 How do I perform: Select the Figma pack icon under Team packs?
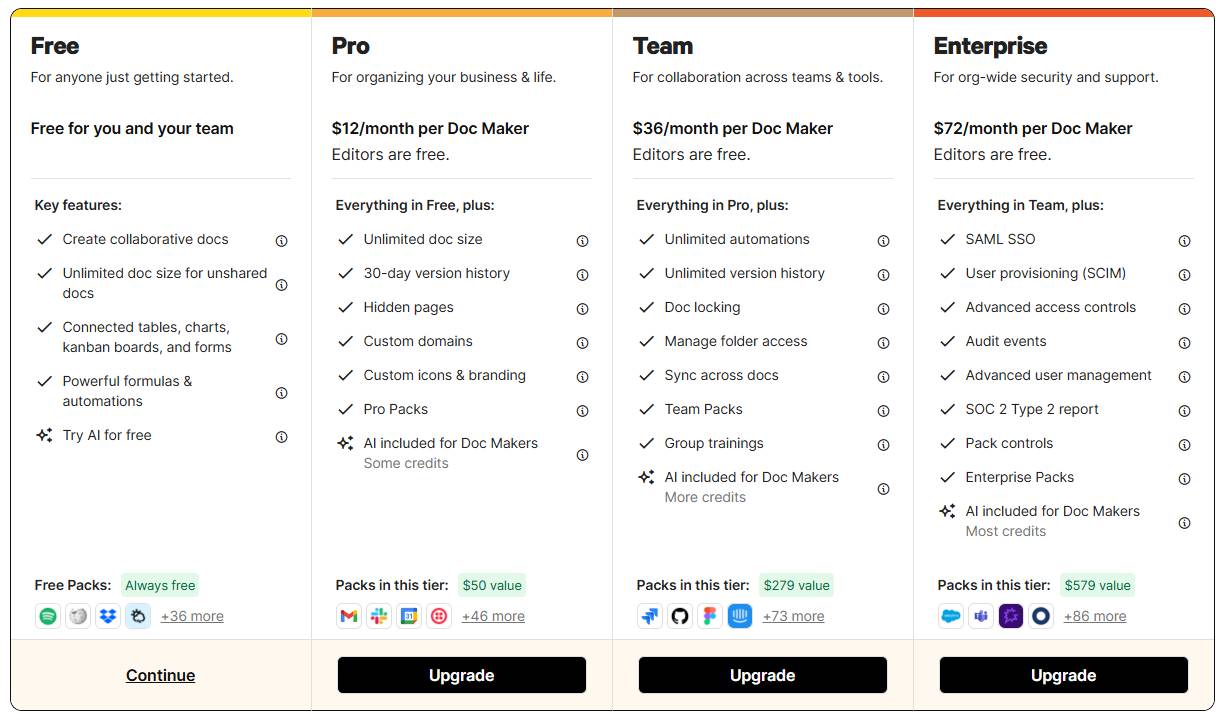click(x=709, y=616)
